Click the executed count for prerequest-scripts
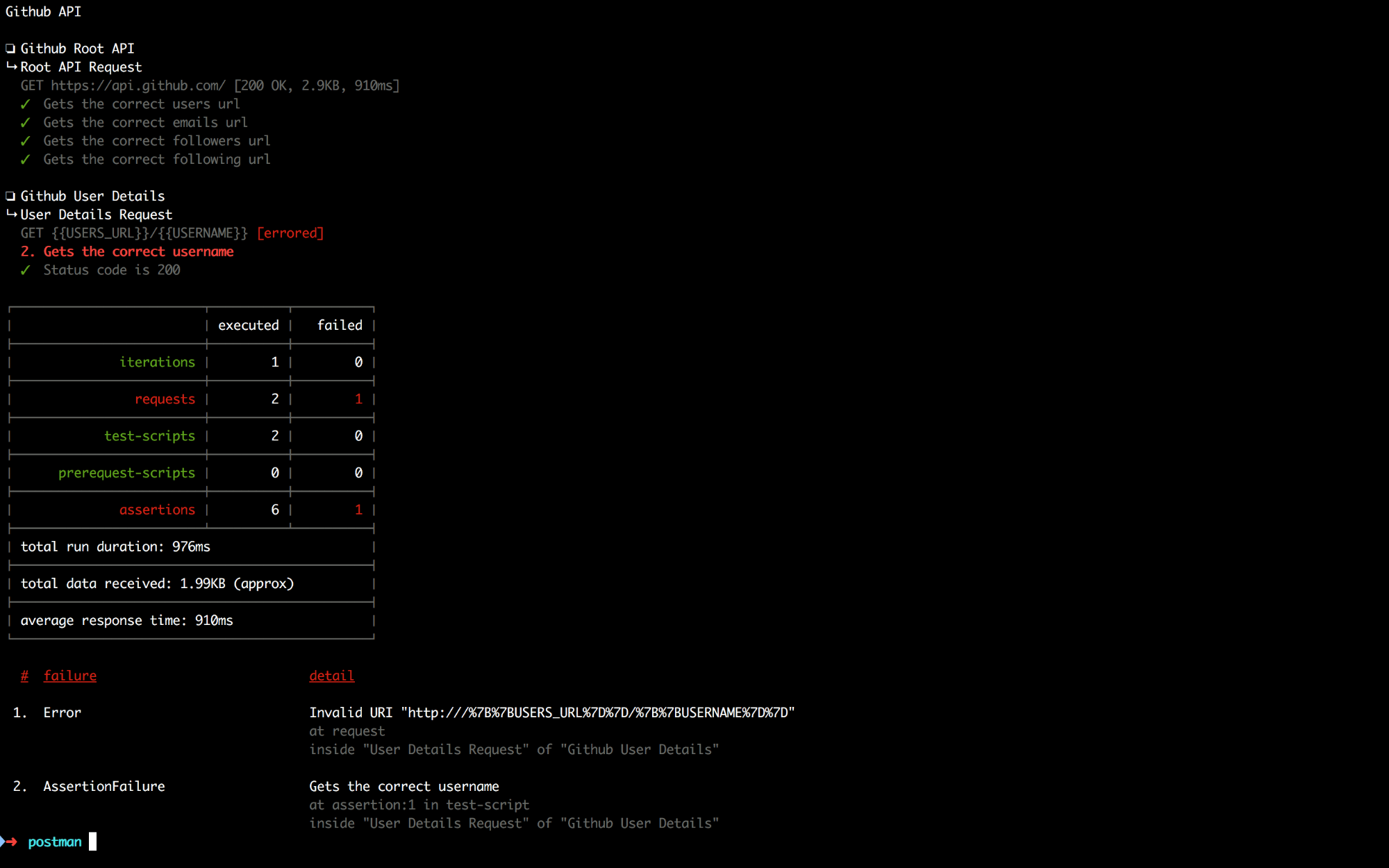Image resolution: width=1389 pixels, height=868 pixels. click(x=275, y=473)
